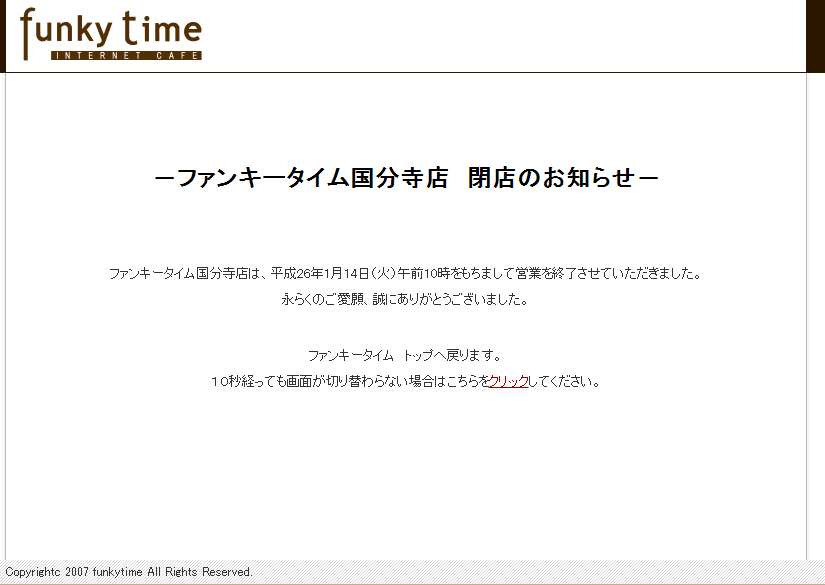Click the text ファンキータイム トップへ戻ります。
Viewport: 825px width, 585px height.
point(405,356)
